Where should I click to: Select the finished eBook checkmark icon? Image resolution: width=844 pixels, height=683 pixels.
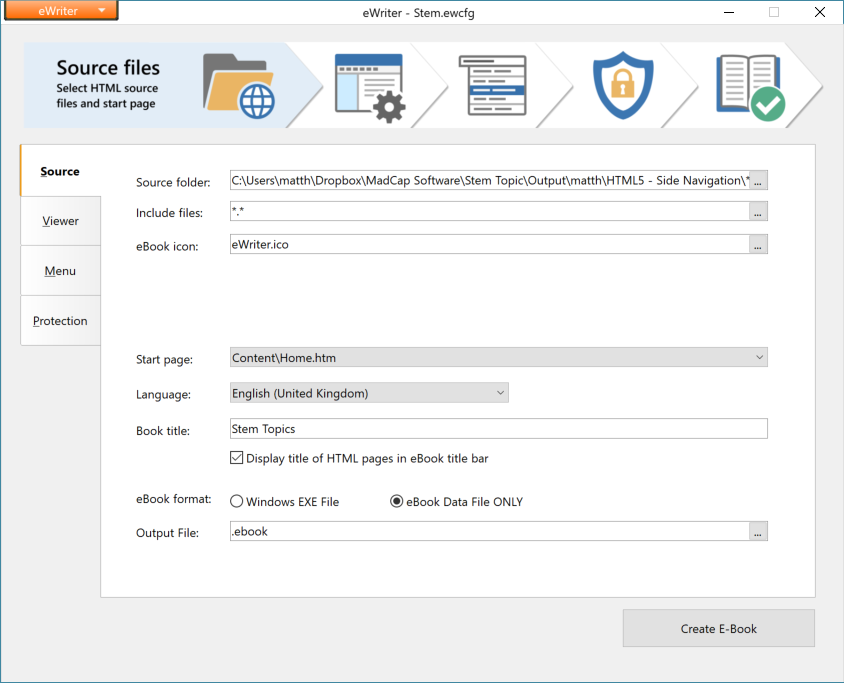click(749, 85)
